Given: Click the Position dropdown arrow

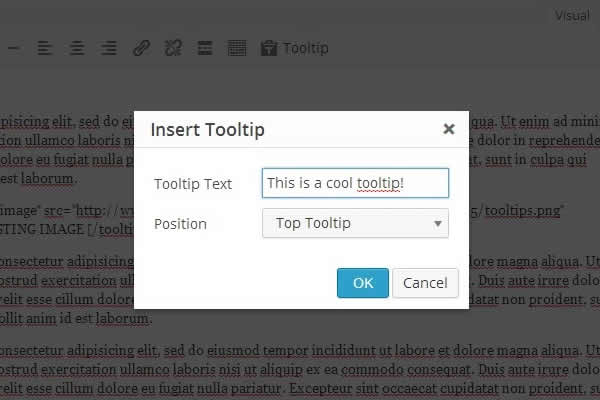Looking at the screenshot, I should click(x=438, y=223).
